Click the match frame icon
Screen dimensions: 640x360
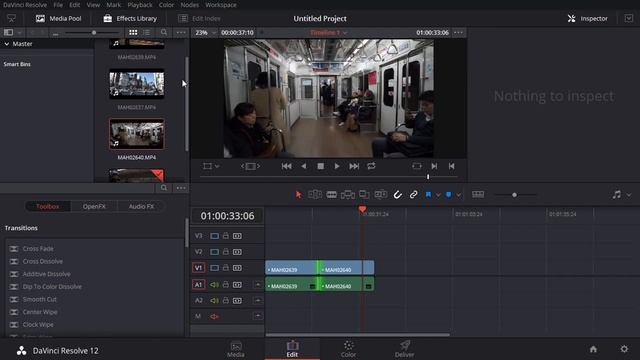(417, 166)
